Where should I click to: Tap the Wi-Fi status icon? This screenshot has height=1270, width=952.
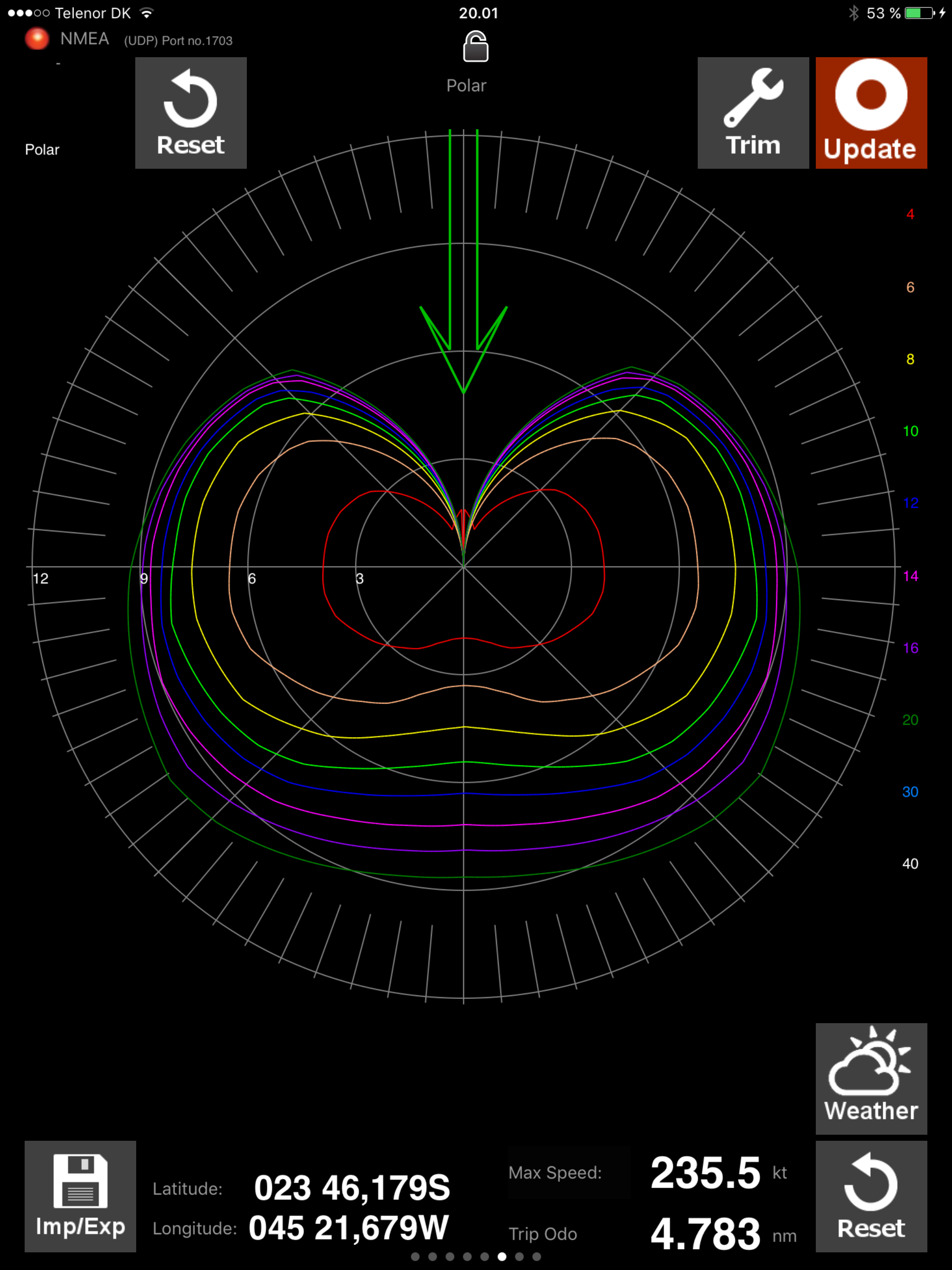[146, 13]
